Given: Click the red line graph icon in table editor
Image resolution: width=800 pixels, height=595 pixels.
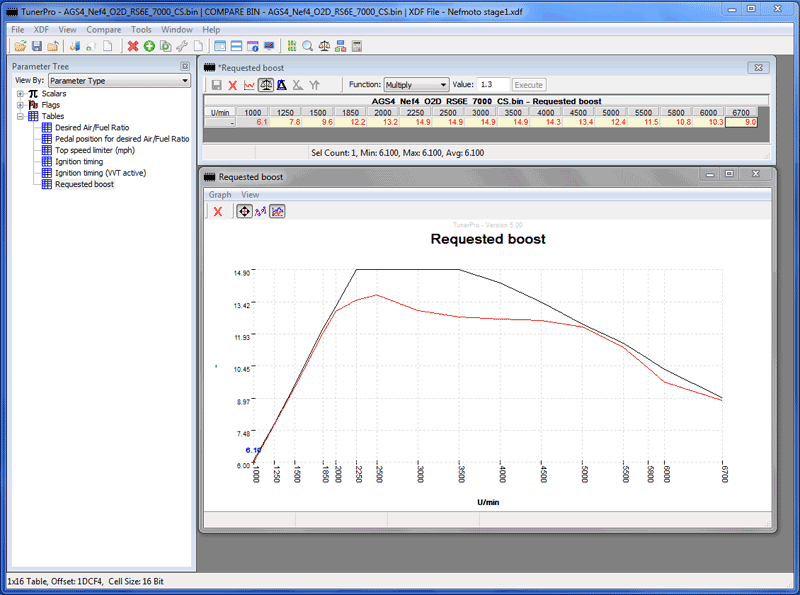Looking at the screenshot, I should tap(249, 85).
